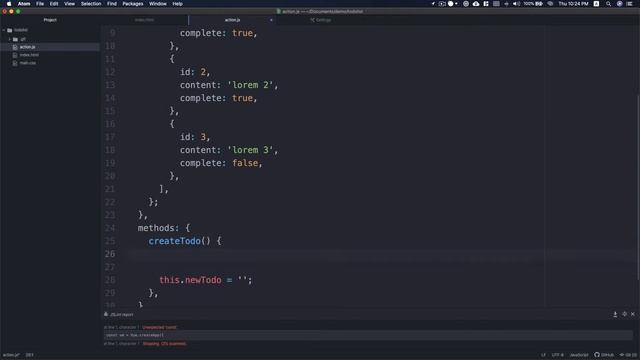Close the JSLint report panel
The height and width of the screenshot is (360, 640).
pyautogui.click(x=633, y=314)
